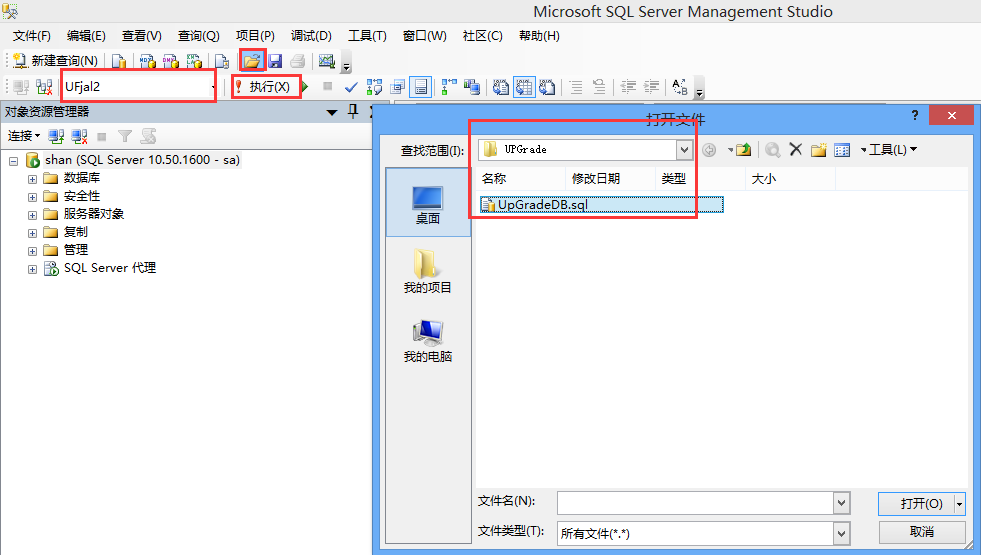The image size is (981, 555).
Task: Click the 文件名 input field
Action: coord(695,503)
